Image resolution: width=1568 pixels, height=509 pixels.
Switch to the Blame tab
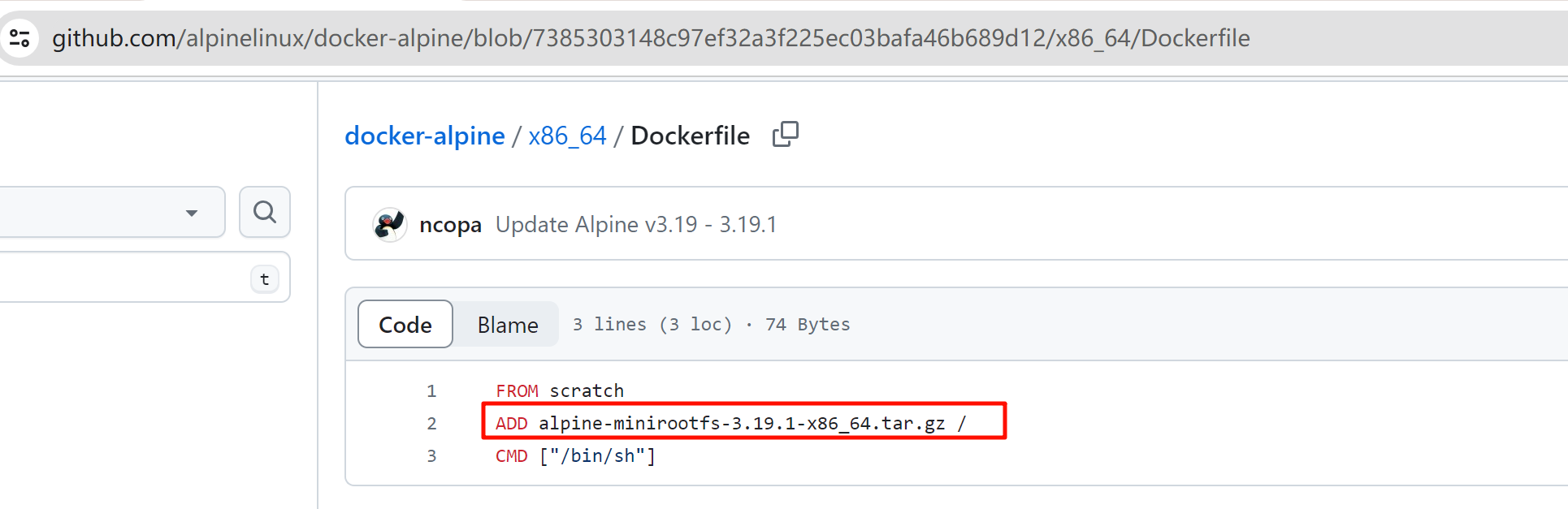point(507,325)
